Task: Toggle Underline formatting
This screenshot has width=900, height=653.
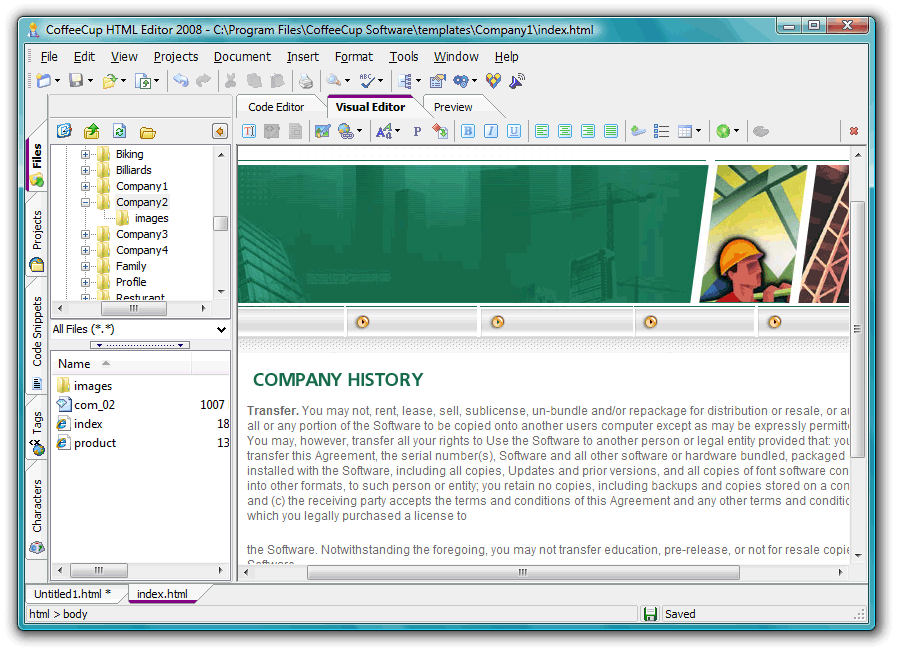Action: click(514, 131)
